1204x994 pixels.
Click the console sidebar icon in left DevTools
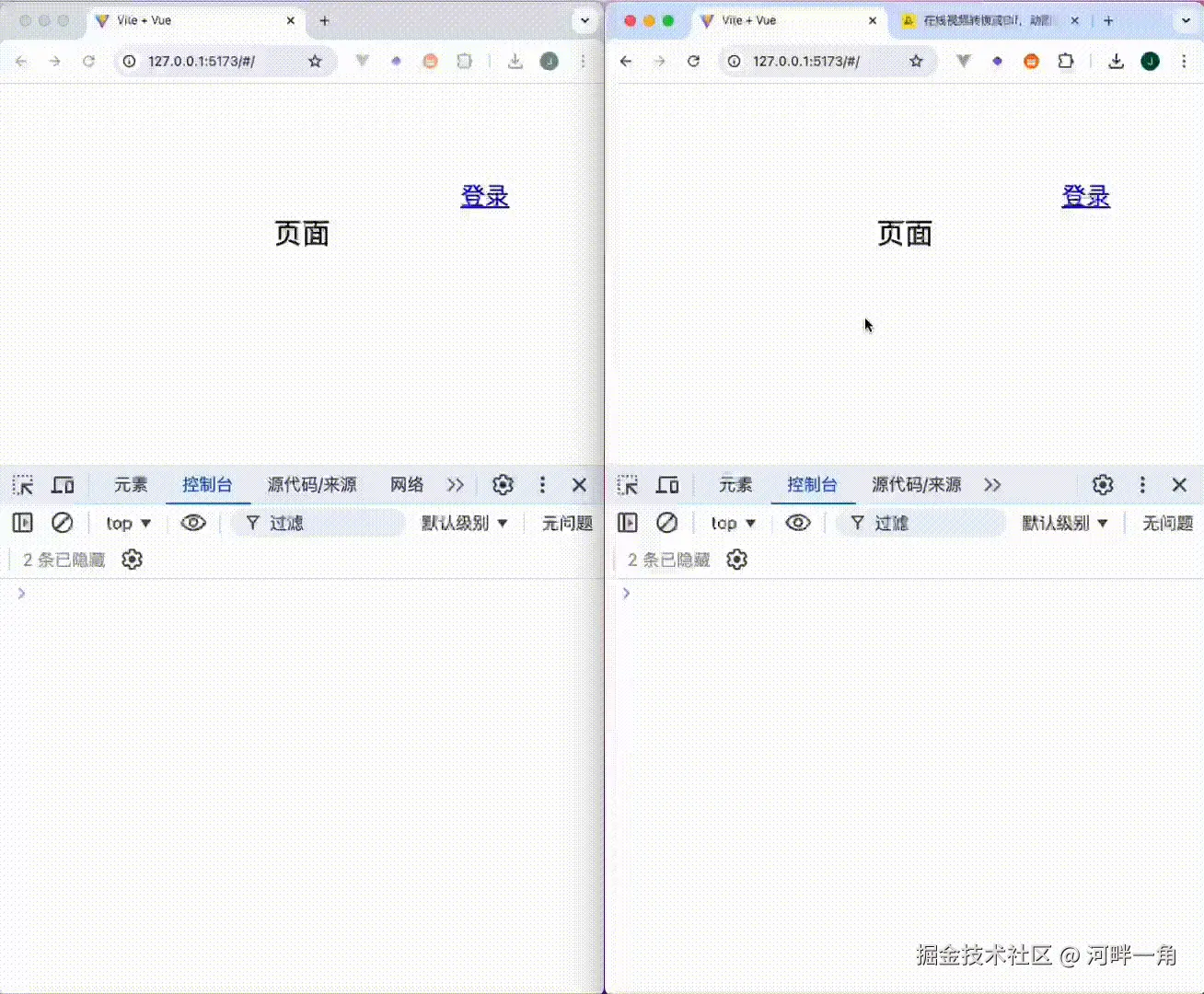(x=22, y=522)
